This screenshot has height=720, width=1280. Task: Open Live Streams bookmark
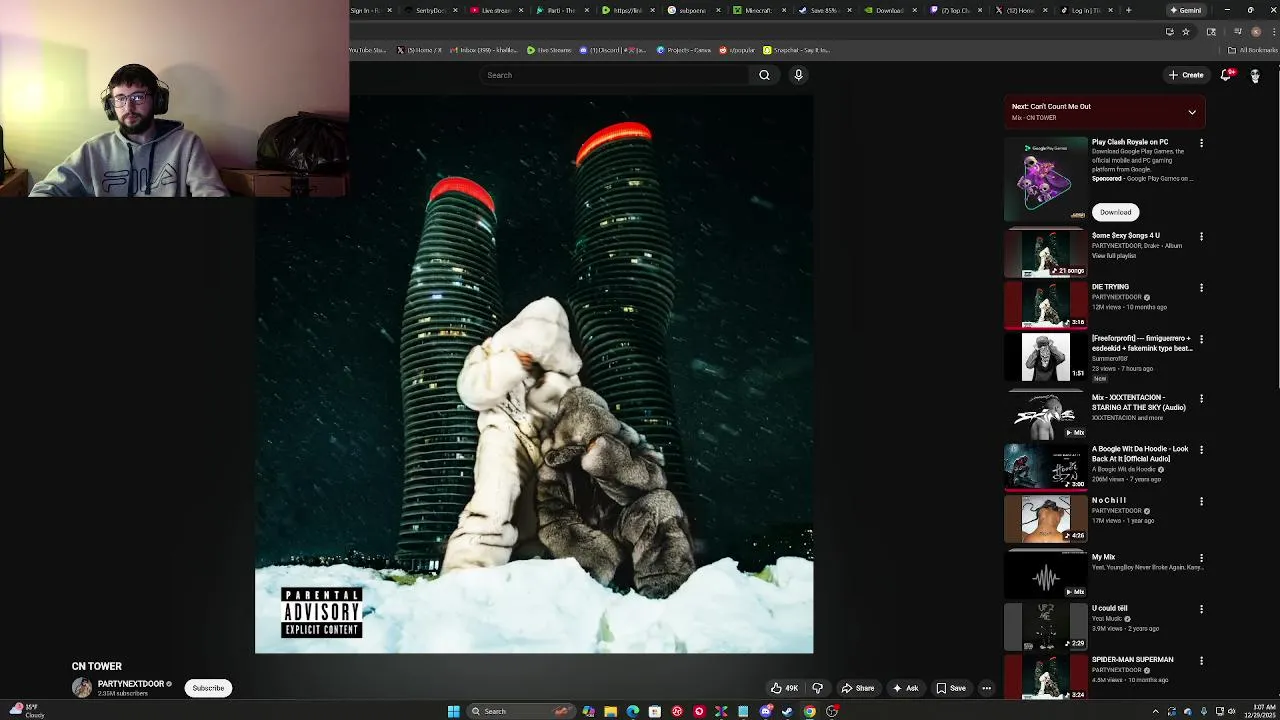tap(550, 50)
